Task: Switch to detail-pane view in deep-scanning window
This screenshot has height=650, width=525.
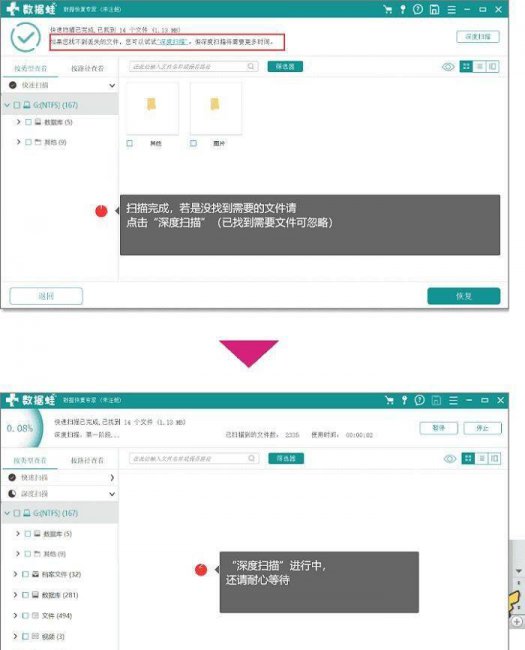Action: (494, 458)
